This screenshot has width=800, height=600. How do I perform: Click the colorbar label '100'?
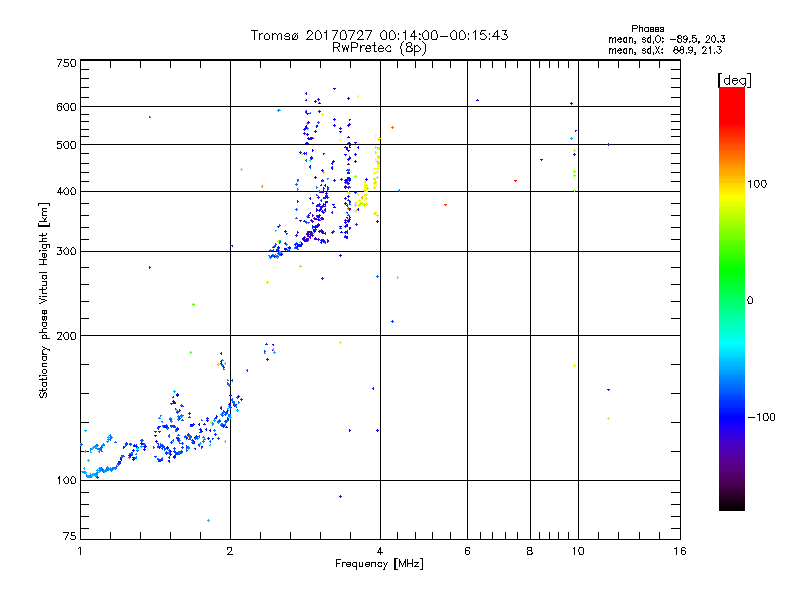(x=757, y=184)
